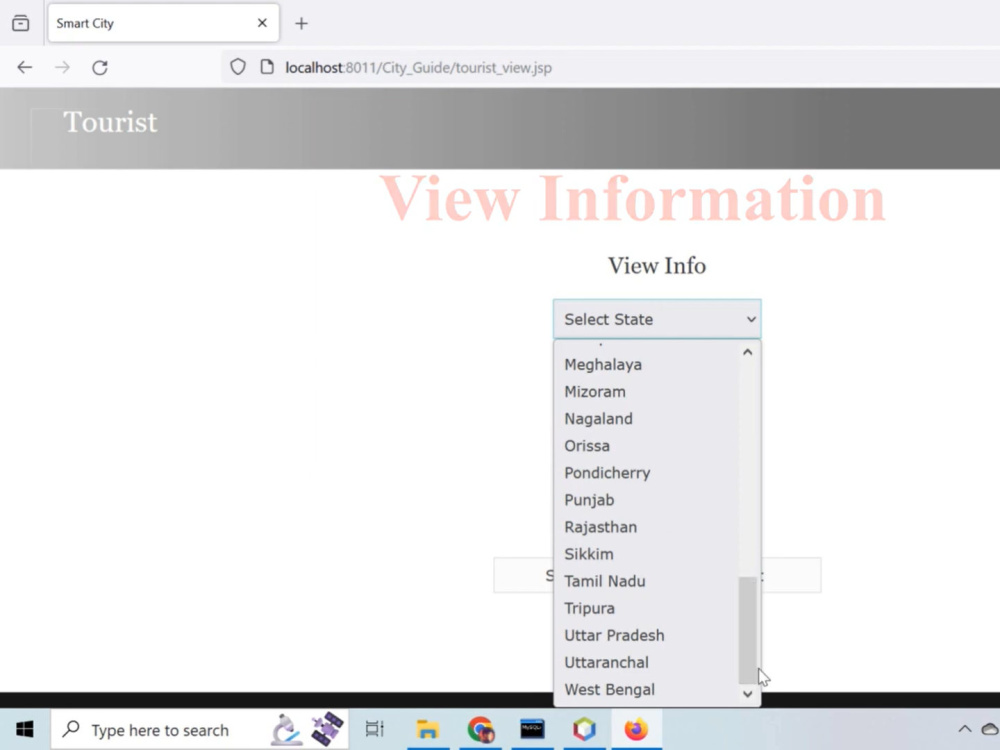Screen dimensions: 1000x750
Task: Click the page info icon beside the URL
Action: pyautogui.click(x=267, y=67)
